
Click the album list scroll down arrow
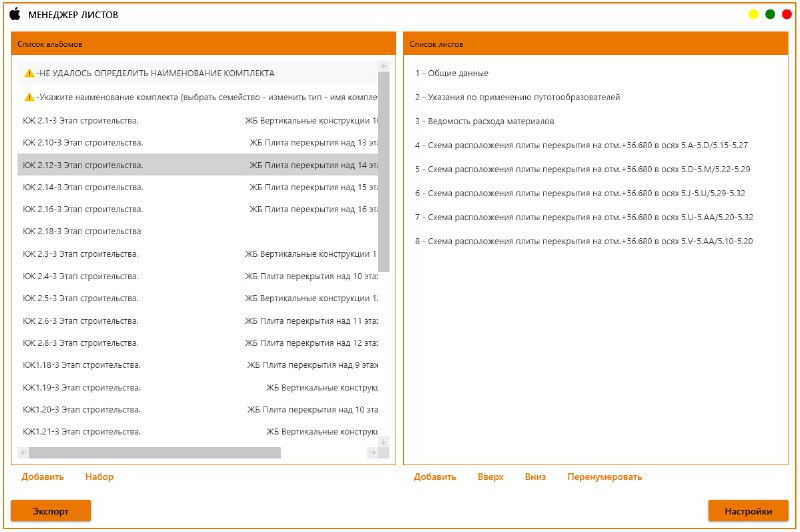click(384, 442)
